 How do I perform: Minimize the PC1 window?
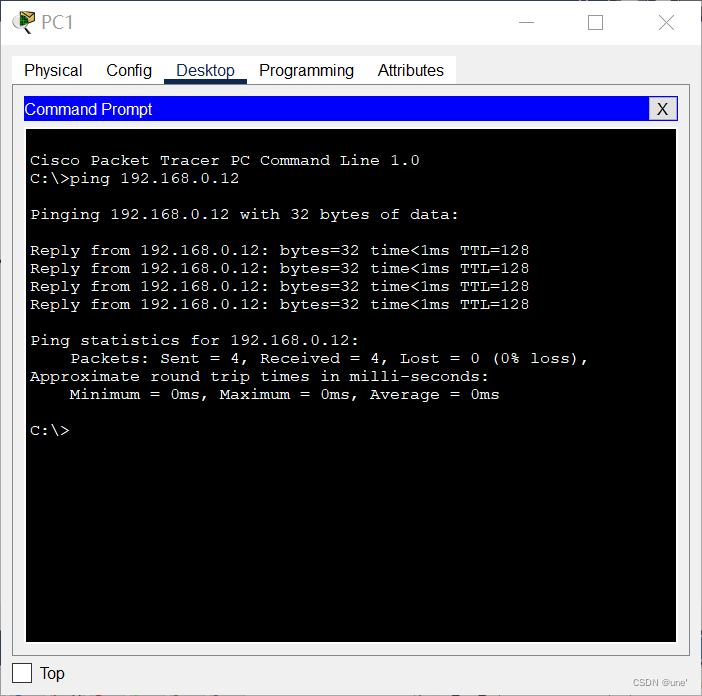526,22
